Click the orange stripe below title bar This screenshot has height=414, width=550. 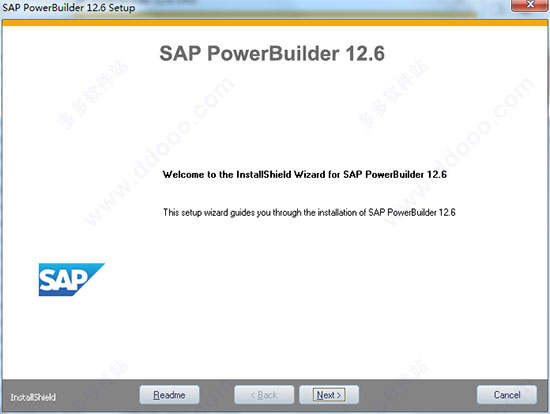pos(275,23)
